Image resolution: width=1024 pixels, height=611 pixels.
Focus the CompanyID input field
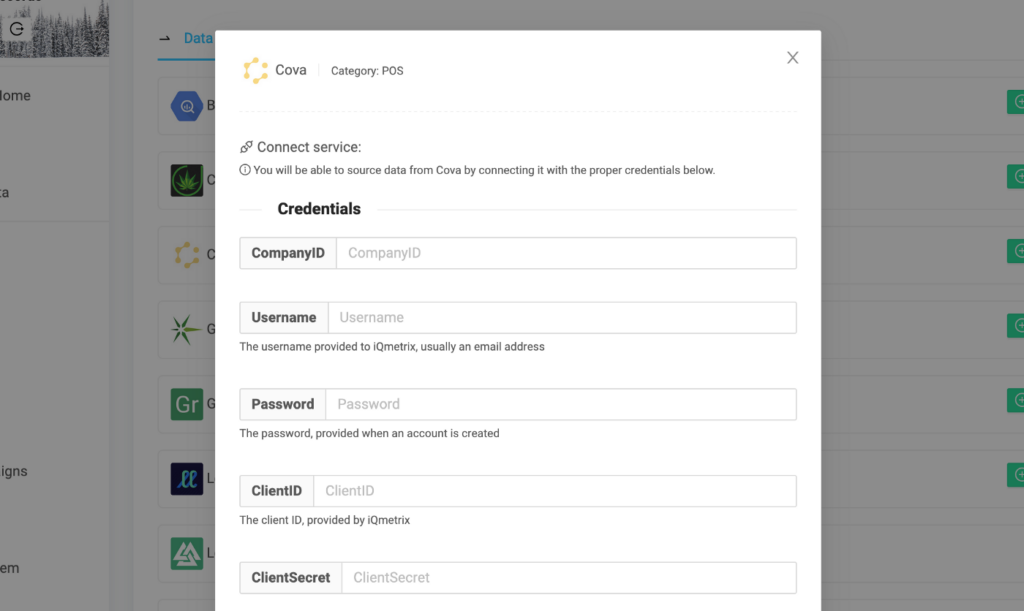566,253
